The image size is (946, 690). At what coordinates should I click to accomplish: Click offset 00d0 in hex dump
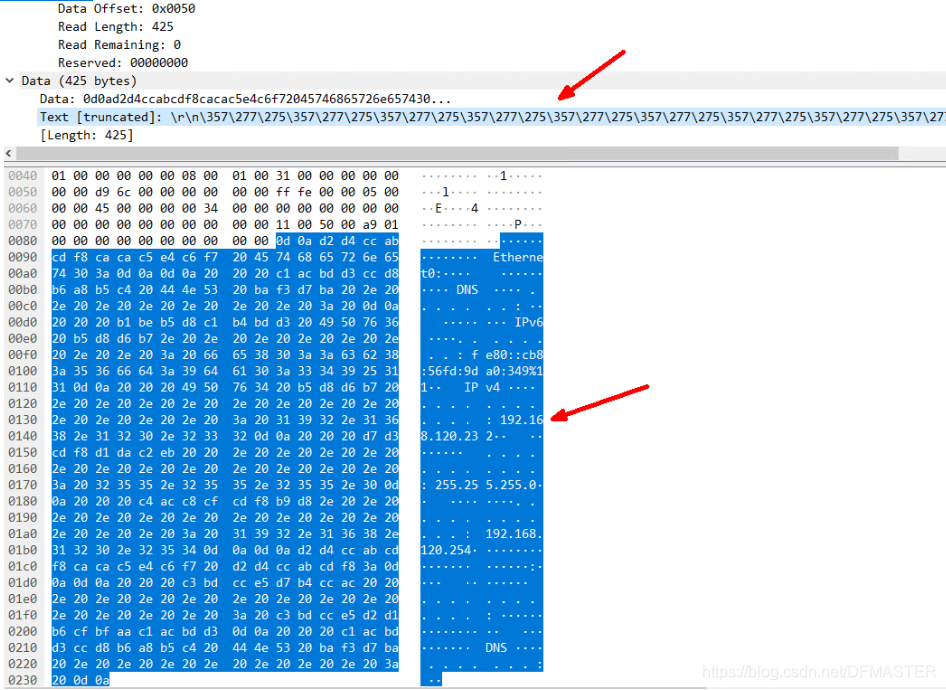coord(22,322)
